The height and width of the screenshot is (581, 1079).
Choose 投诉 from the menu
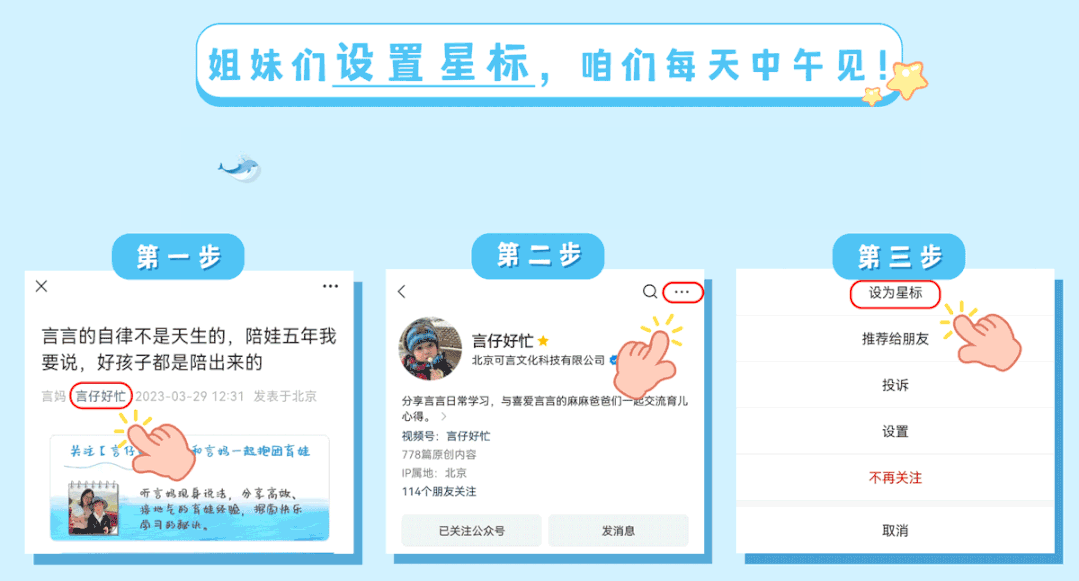point(895,385)
